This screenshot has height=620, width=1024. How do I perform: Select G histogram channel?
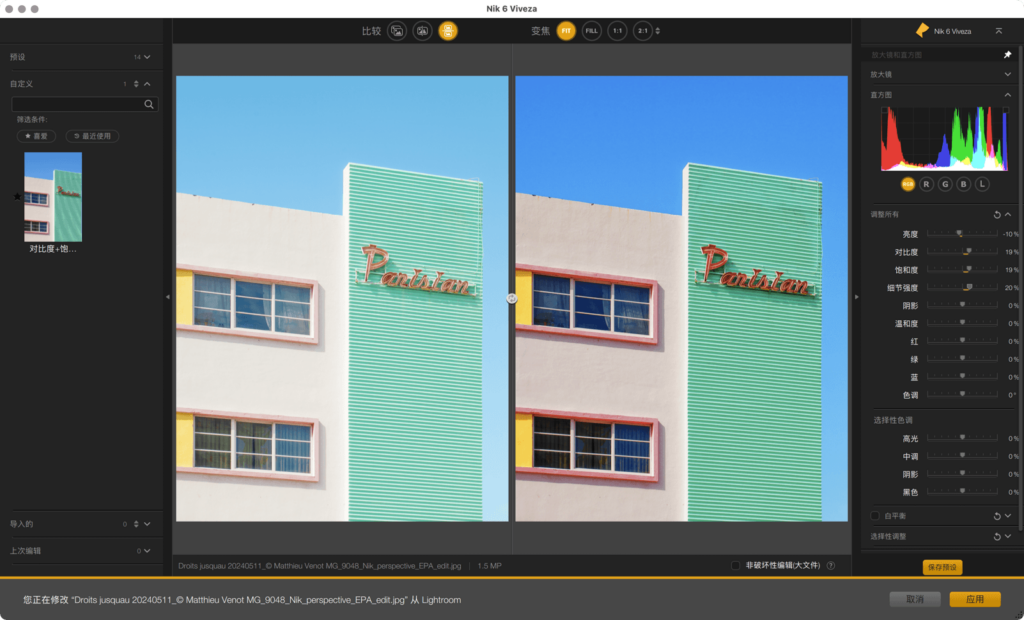945,184
